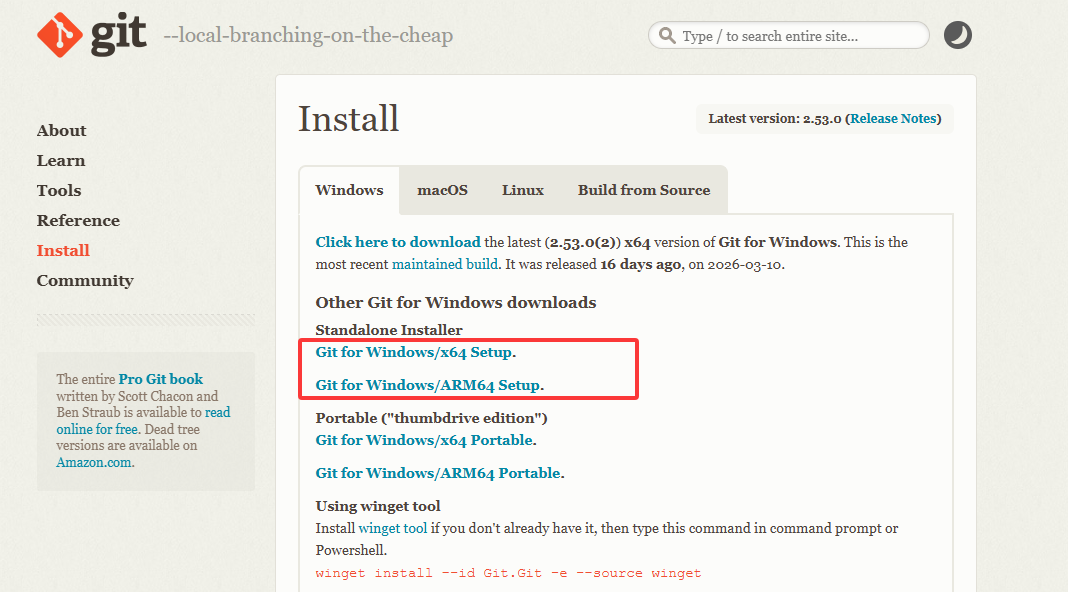Click the search magnifier icon

click(666, 36)
